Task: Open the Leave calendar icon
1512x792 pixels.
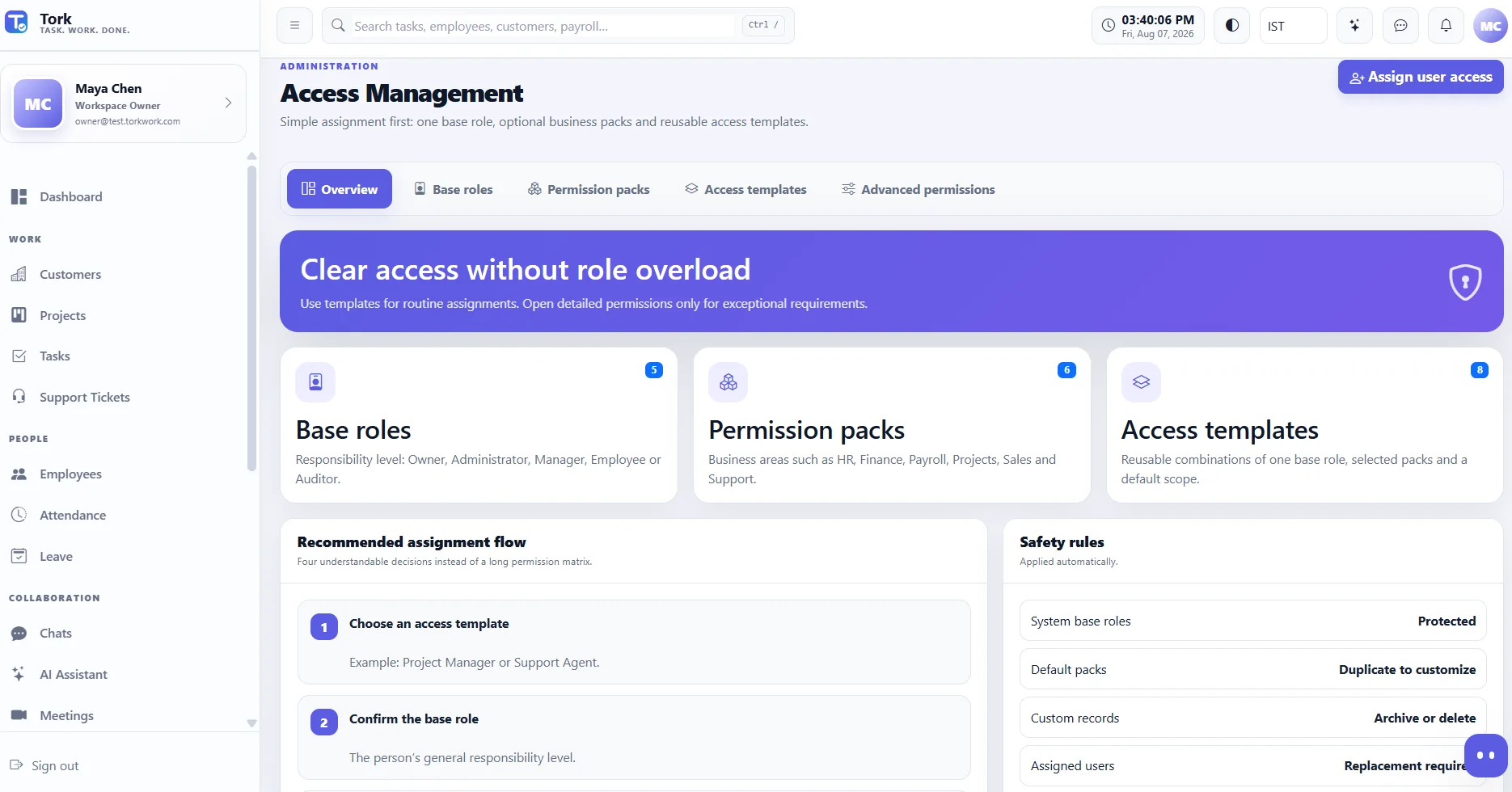Action: 19,556
